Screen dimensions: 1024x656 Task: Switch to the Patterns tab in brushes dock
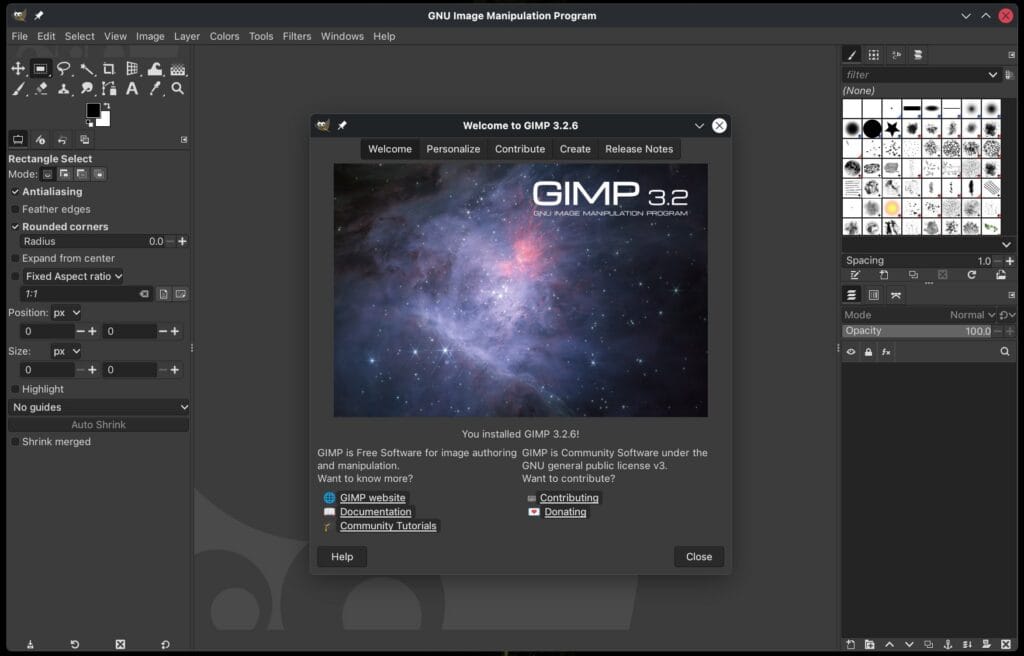coord(873,55)
